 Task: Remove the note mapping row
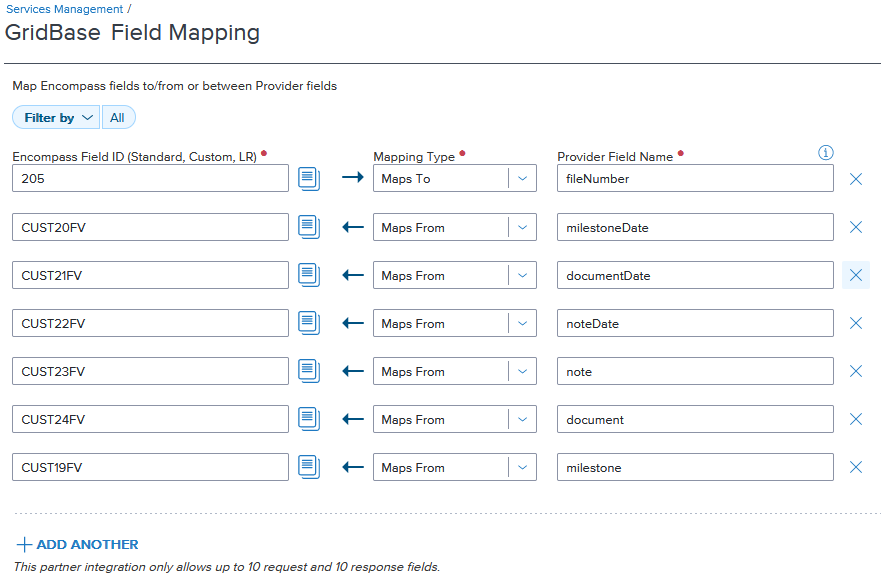[x=856, y=371]
